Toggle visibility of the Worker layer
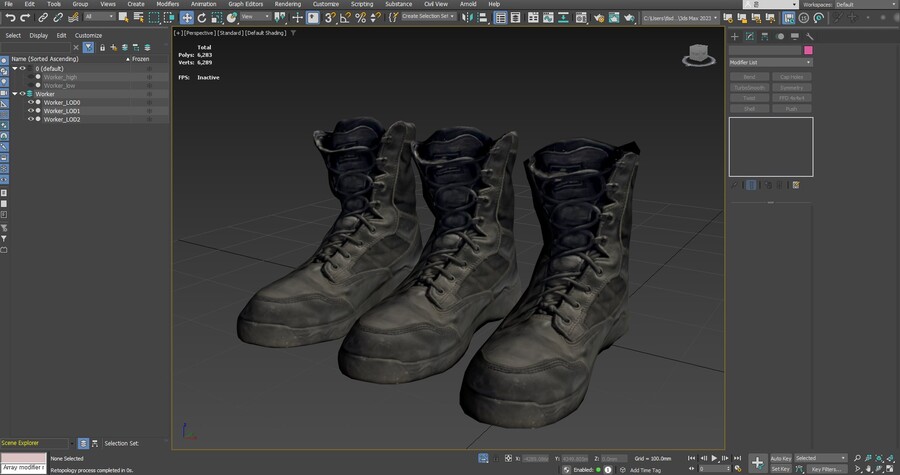Image resolution: width=900 pixels, height=475 pixels. pyautogui.click(x=21, y=94)
